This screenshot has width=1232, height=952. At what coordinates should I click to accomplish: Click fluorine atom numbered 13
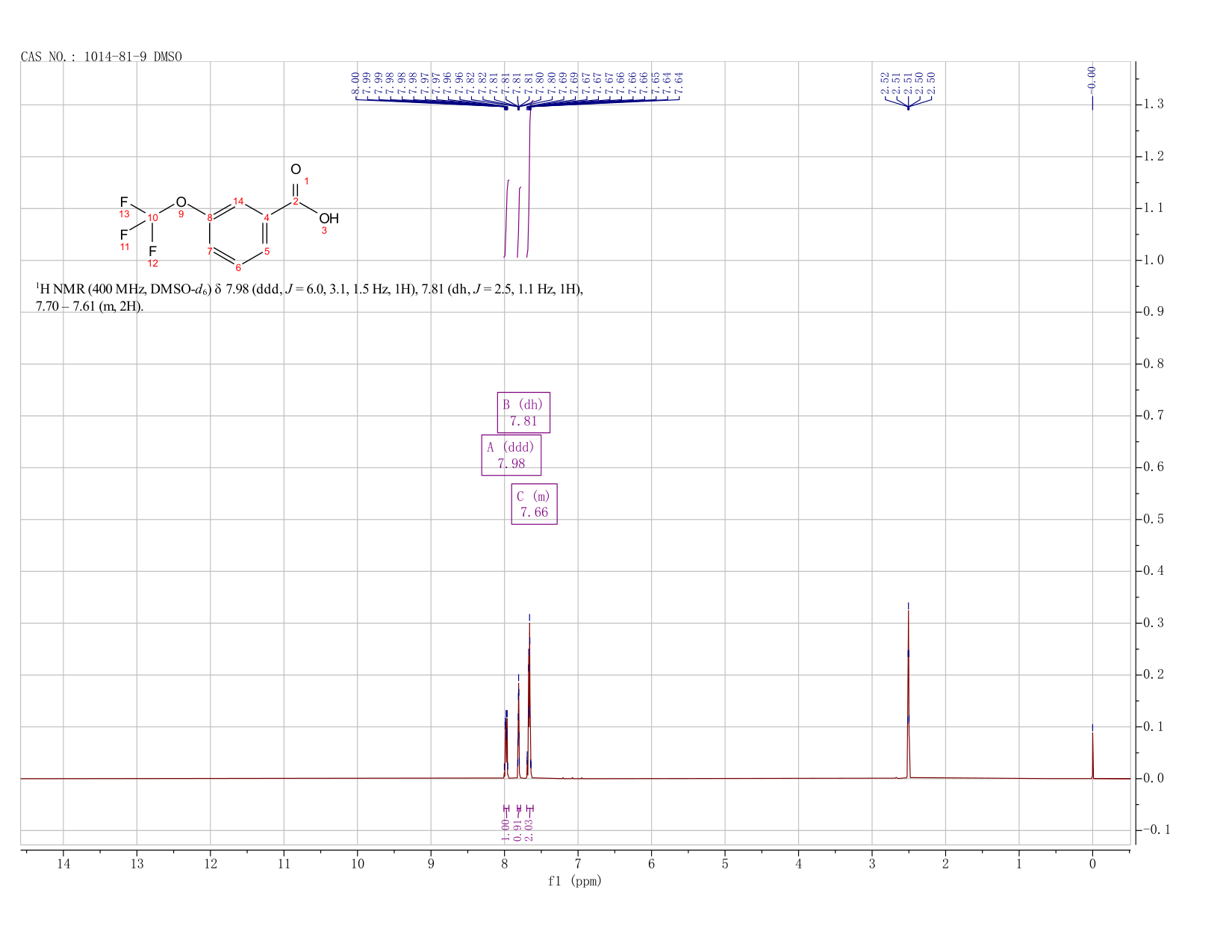tap(124, 202)
